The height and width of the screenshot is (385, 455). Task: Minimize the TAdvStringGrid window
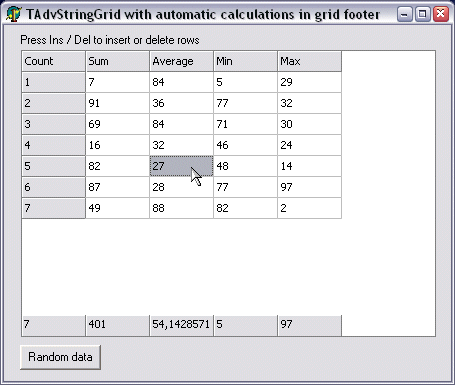(405, 14)
